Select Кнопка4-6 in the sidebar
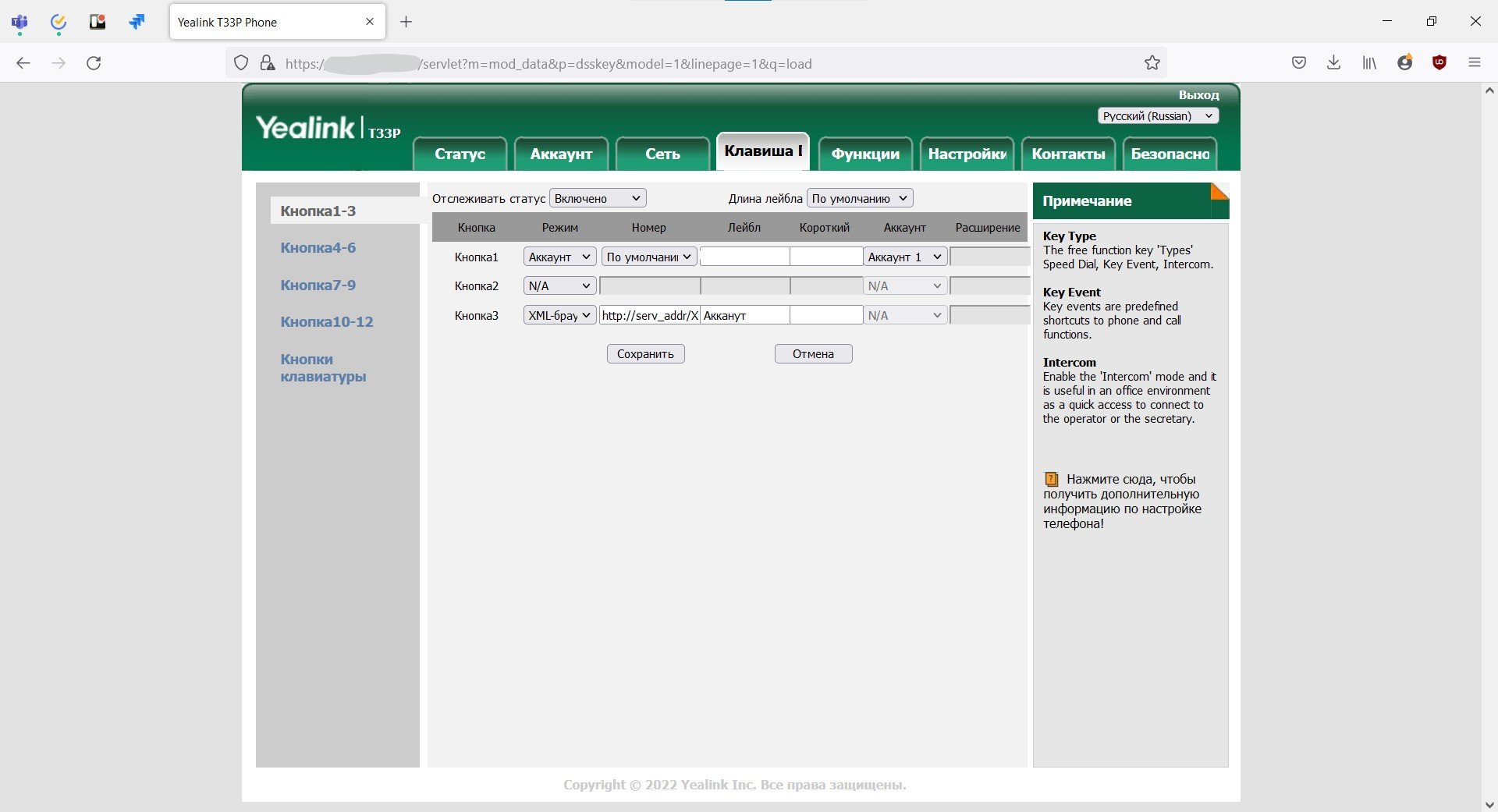The width and height of the screenshot is (1498, 812). 318,247
